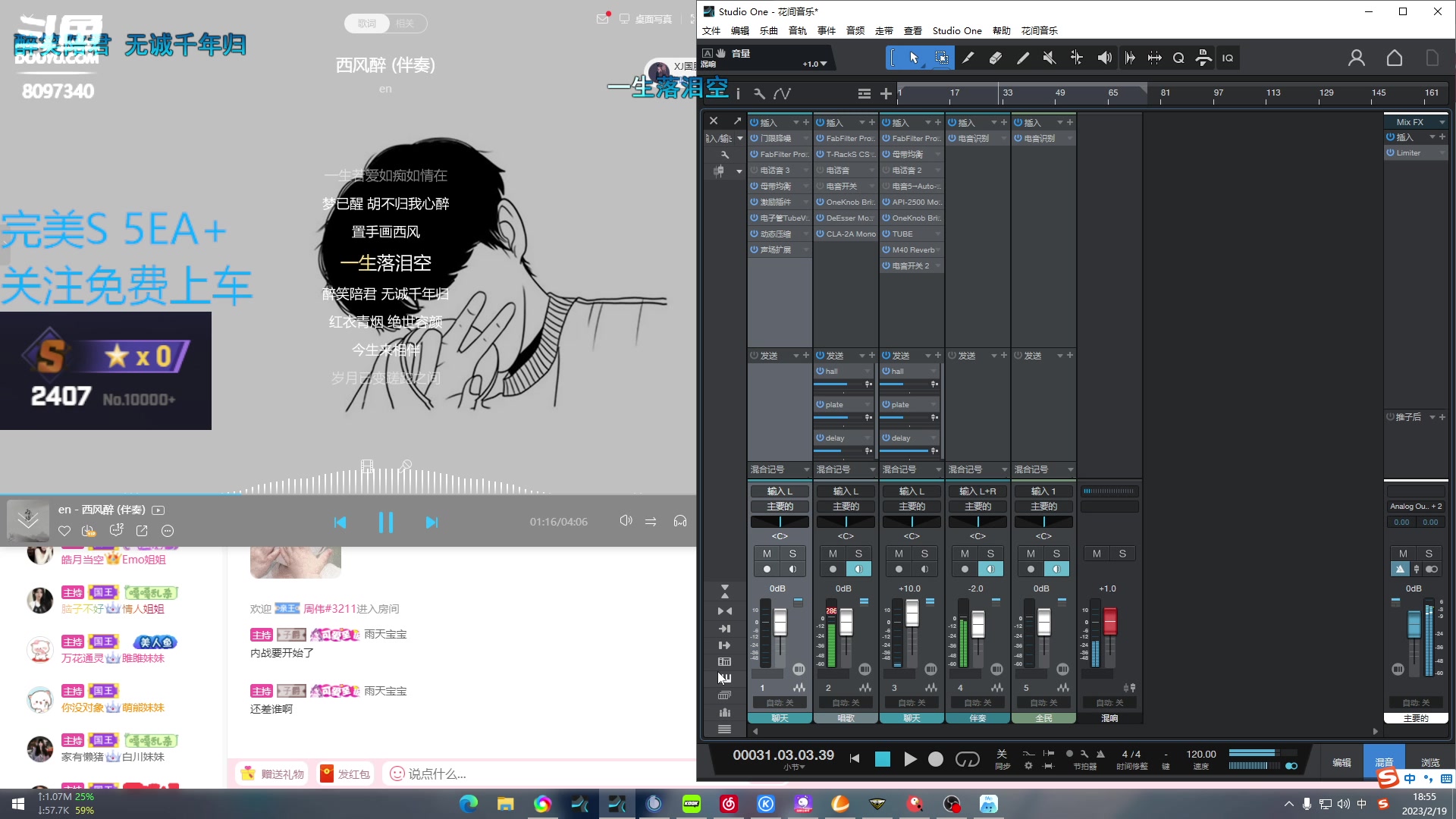The image size is (1456, 819).
Task: Like the song with heart icon
Action: pyautogui.click(x=64, y=531)
